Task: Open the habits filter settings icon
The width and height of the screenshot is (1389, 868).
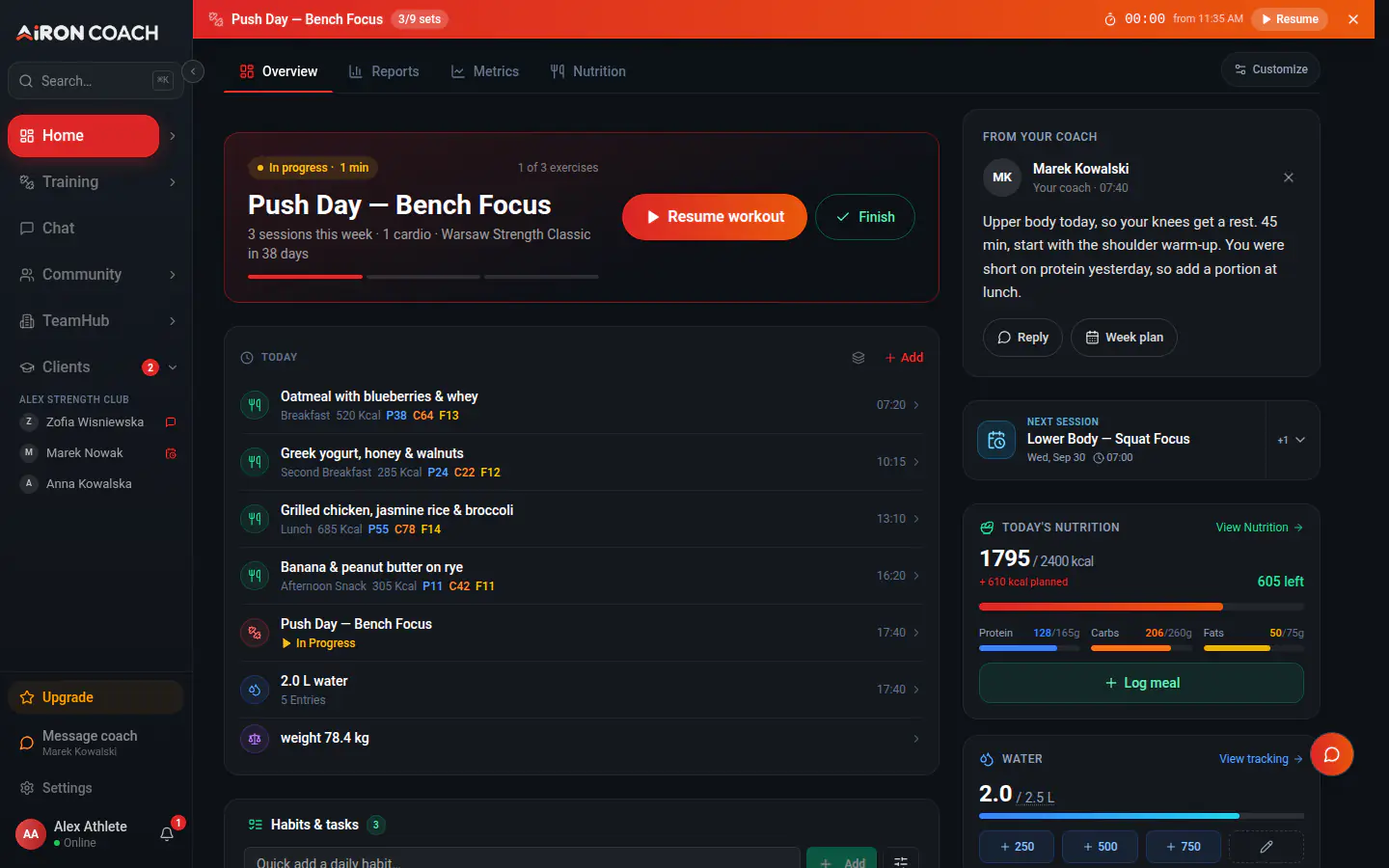Action: click(x=901, y=861)
